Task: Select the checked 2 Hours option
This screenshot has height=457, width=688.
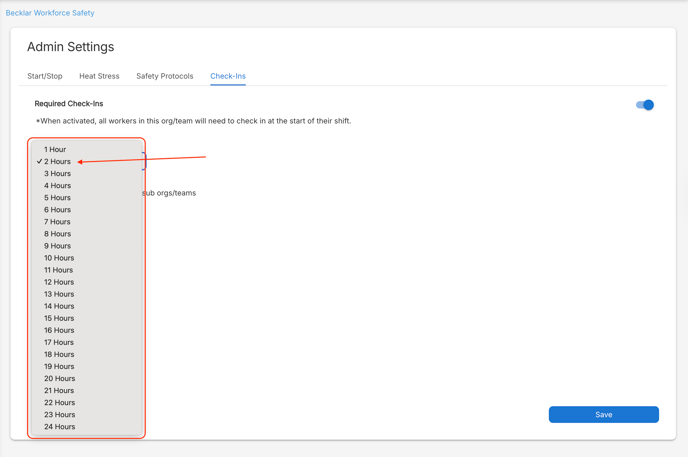Action: 86,161
